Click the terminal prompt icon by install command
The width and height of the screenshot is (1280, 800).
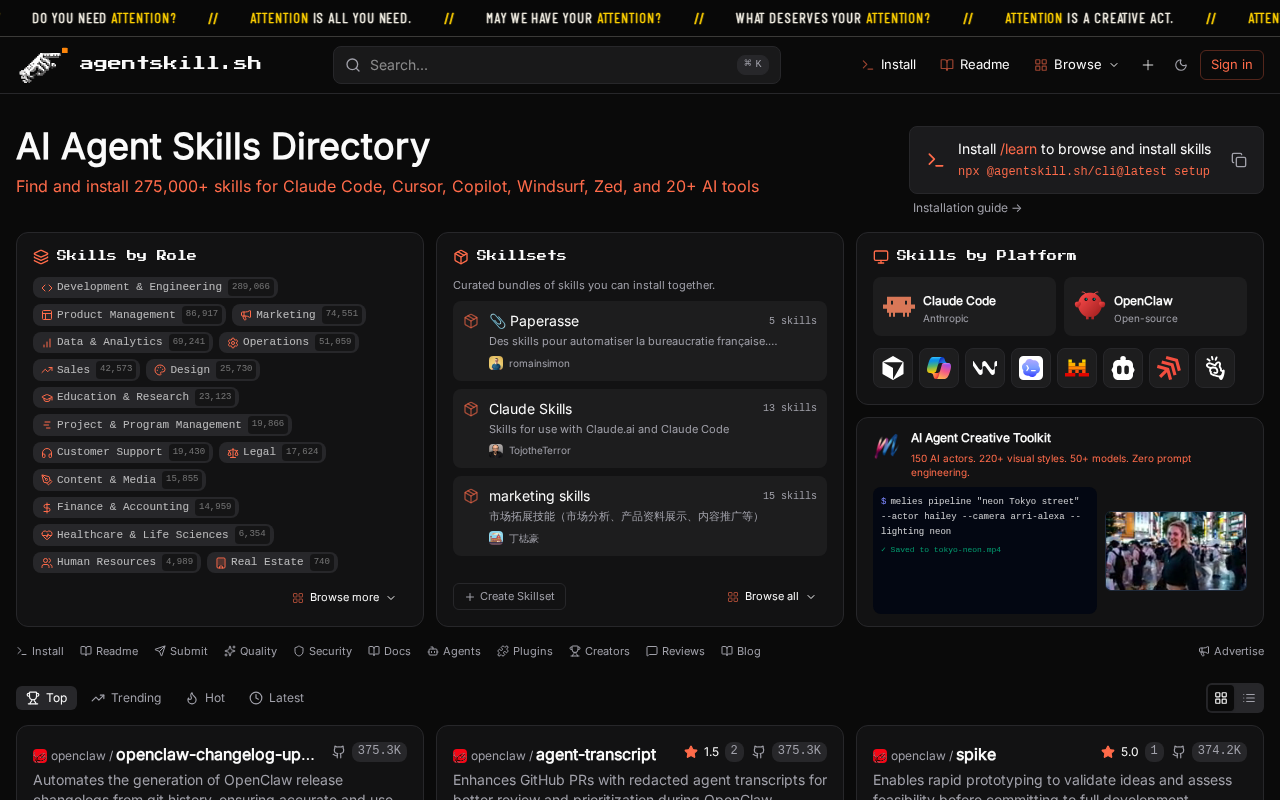point(935,160)
